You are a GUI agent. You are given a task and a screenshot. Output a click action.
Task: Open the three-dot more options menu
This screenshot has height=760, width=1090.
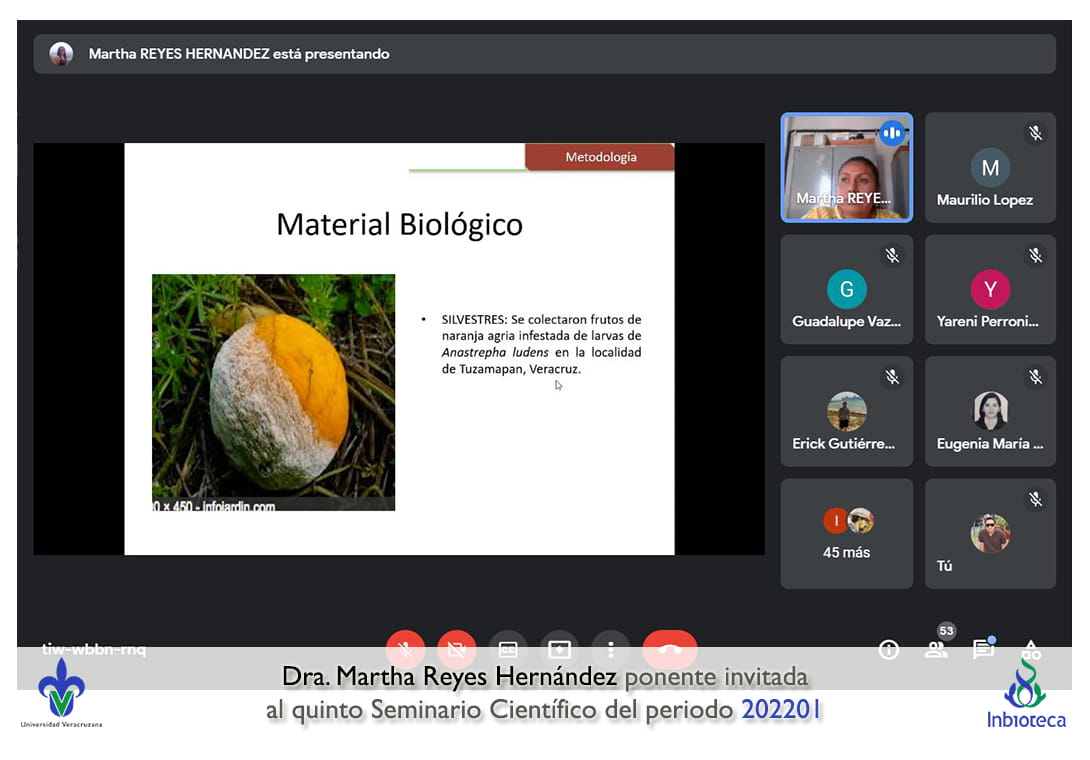610,649
